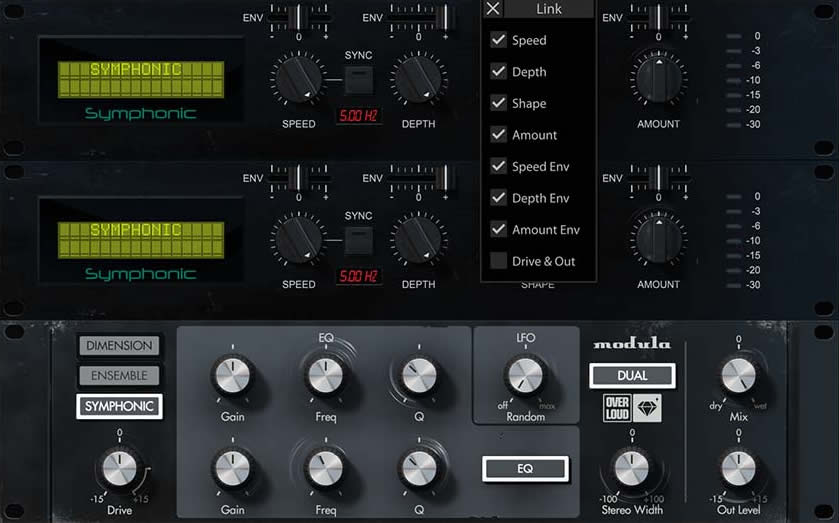Click the Overloud logo icon

(617, 408)
